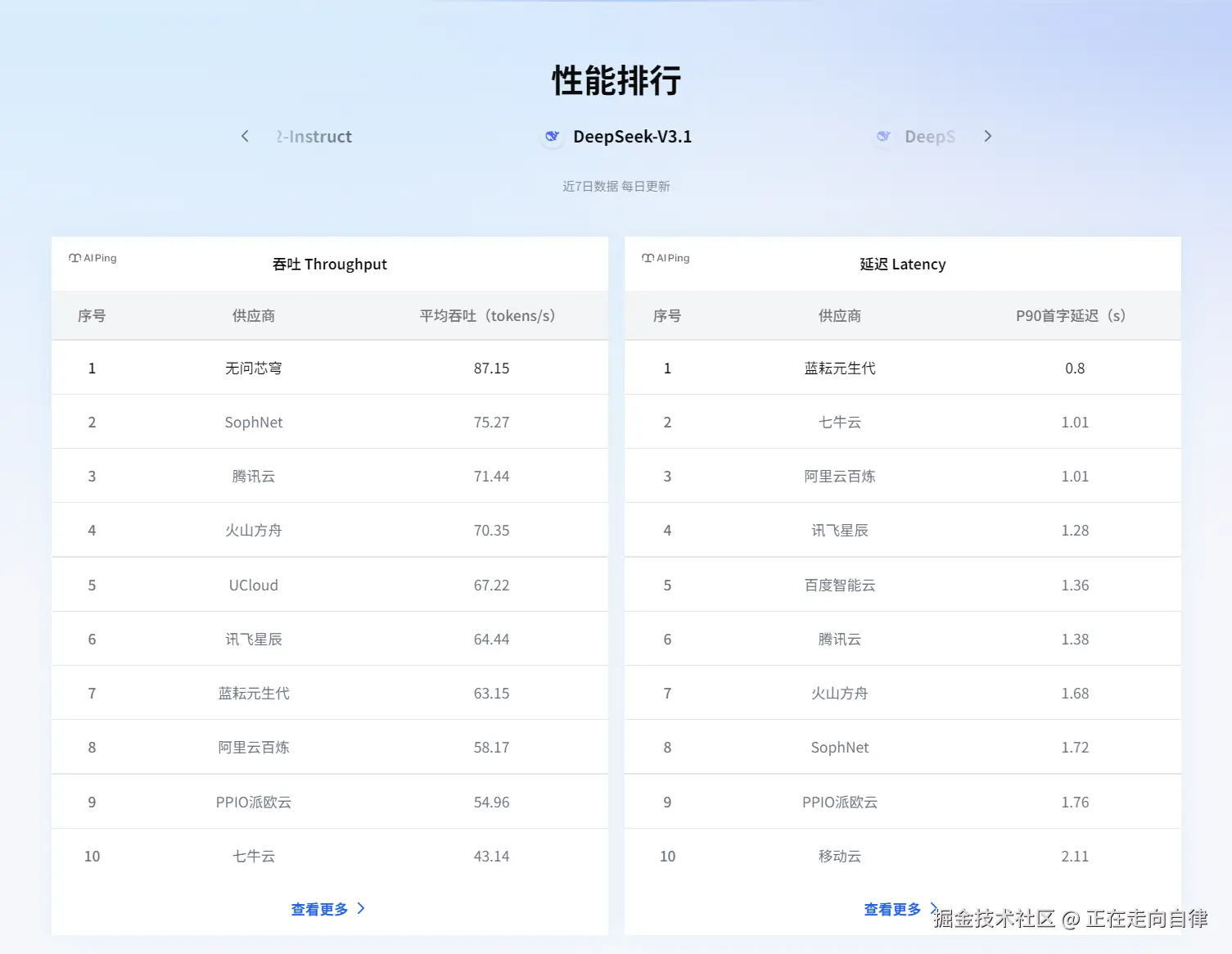Image resolution: width=1232 pixels, height=954 pixels.
Task: Click latency value 1.36
Action: tap(1075, 586)
